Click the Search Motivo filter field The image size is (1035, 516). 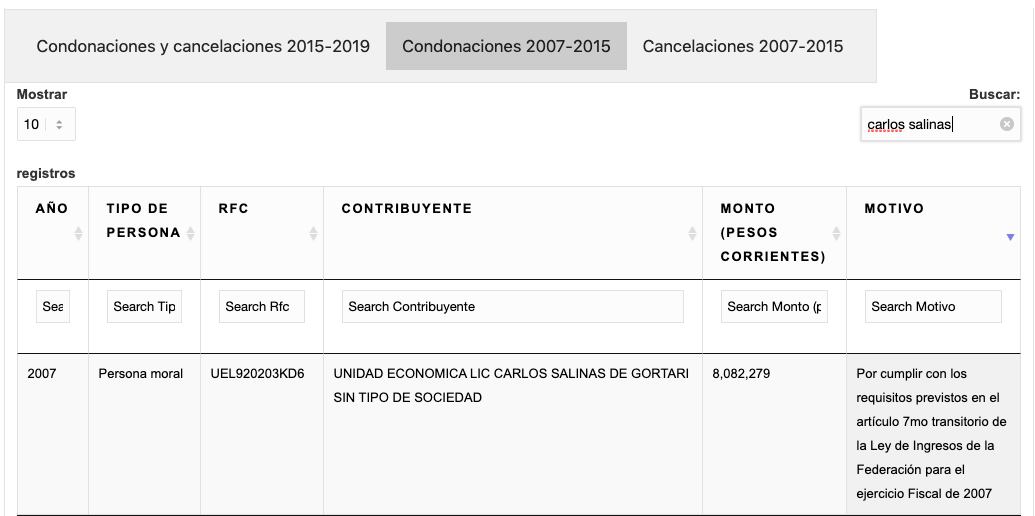[932, 307]
